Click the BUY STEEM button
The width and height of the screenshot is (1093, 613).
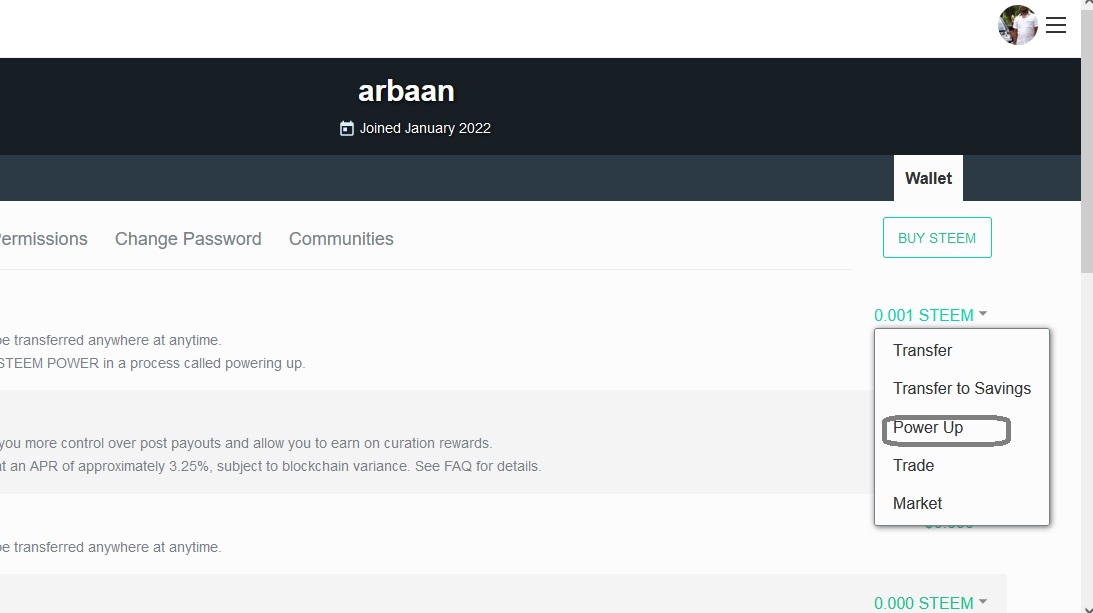[x=937, y=238]
